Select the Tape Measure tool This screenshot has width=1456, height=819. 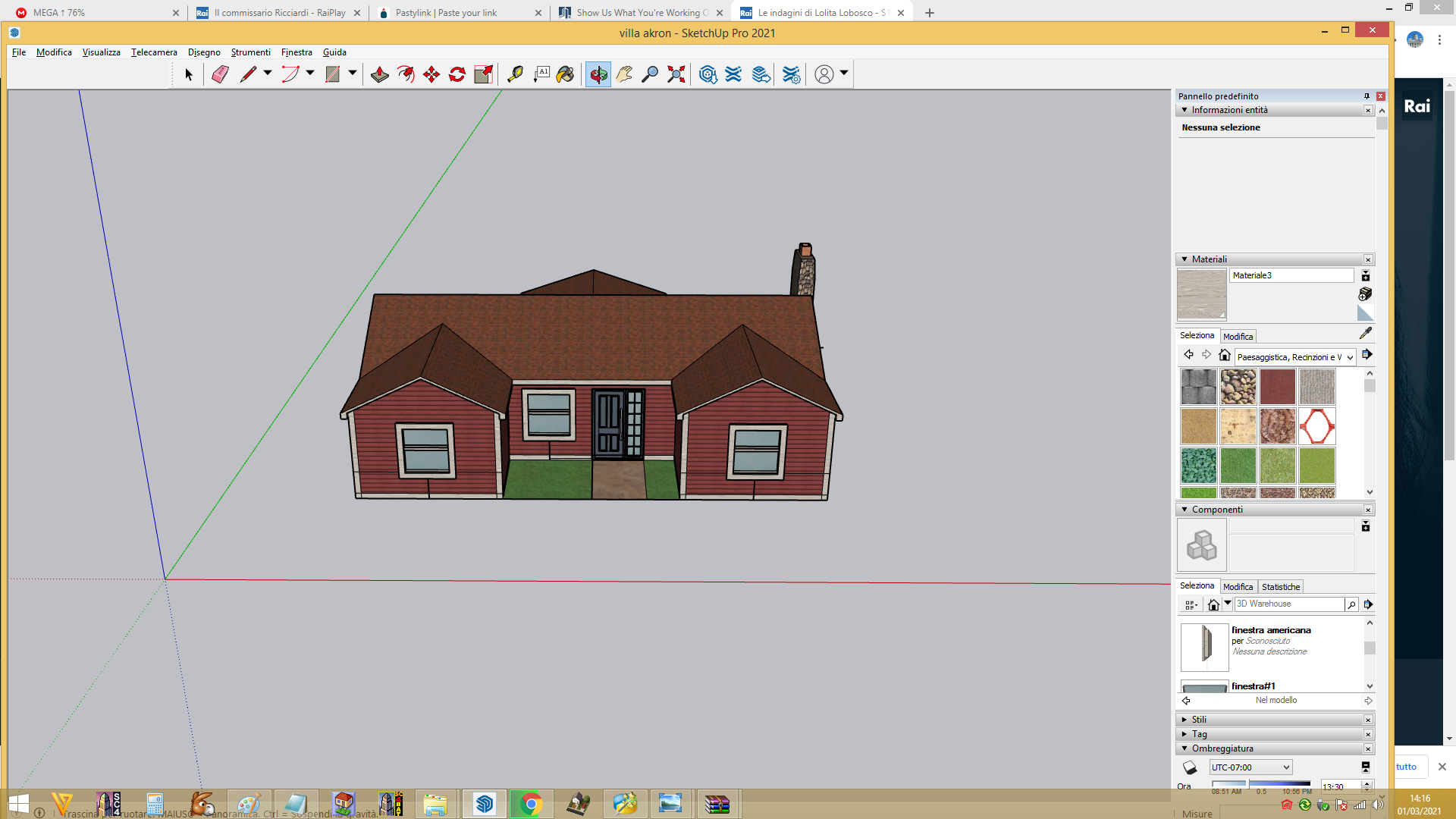tap(515, 74)
